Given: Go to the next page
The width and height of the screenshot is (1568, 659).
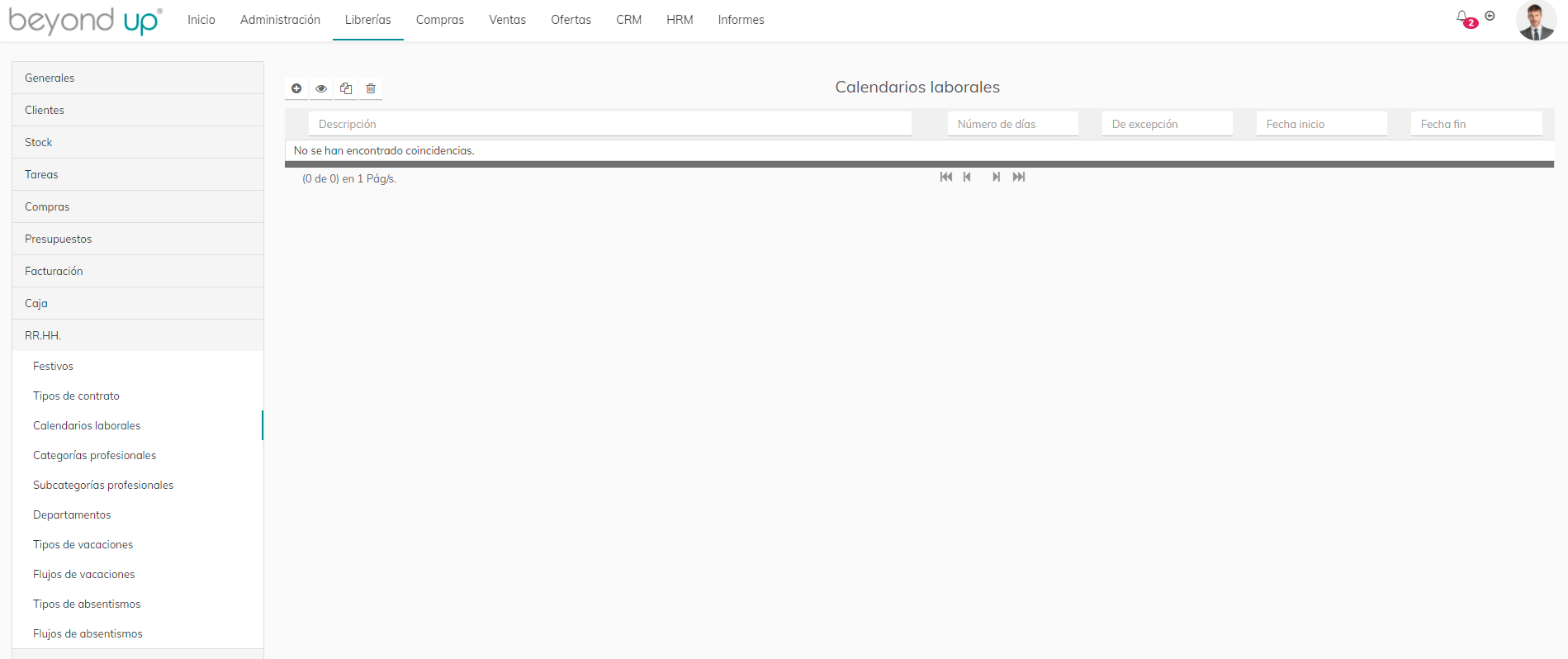Looking at the screenshot, I should point(997,177).
